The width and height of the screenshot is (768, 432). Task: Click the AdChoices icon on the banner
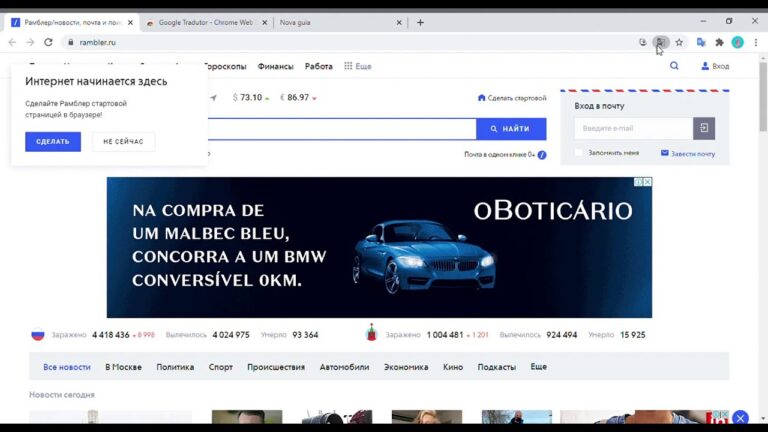click(638, 182)
